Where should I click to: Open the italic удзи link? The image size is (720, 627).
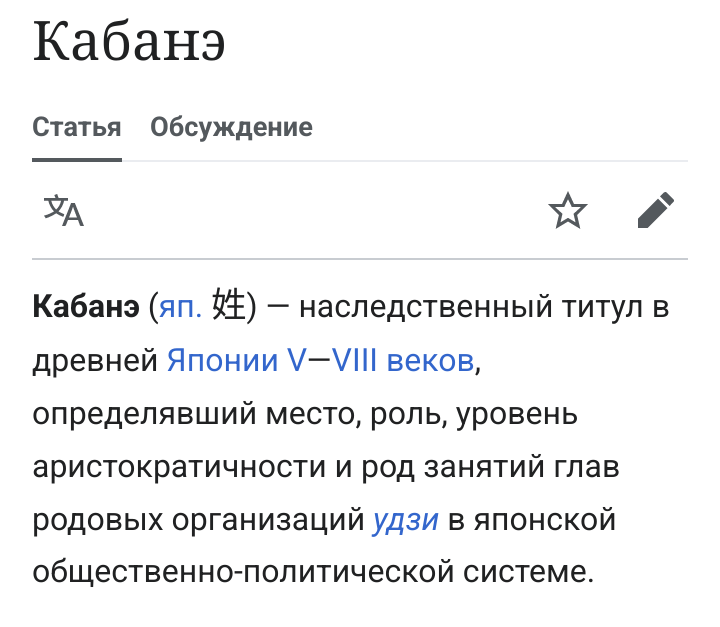[405, 521]
